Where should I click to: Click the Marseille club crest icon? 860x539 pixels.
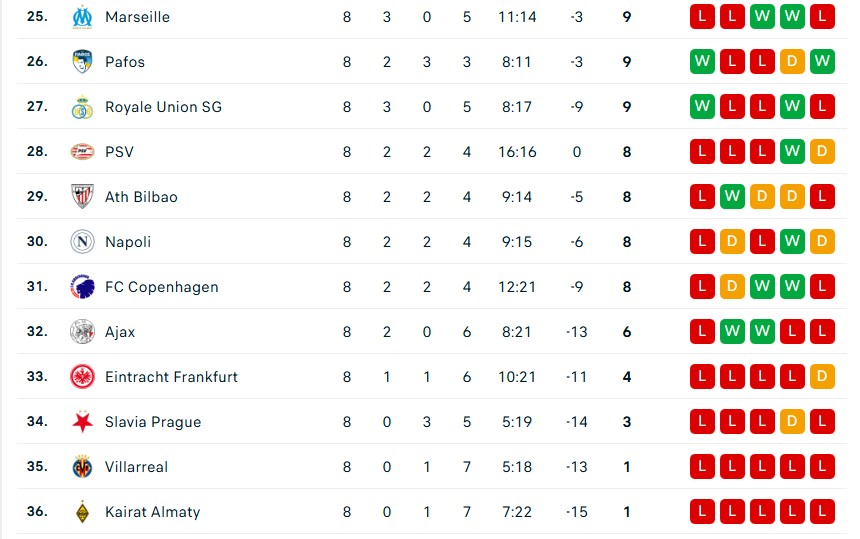82,17
